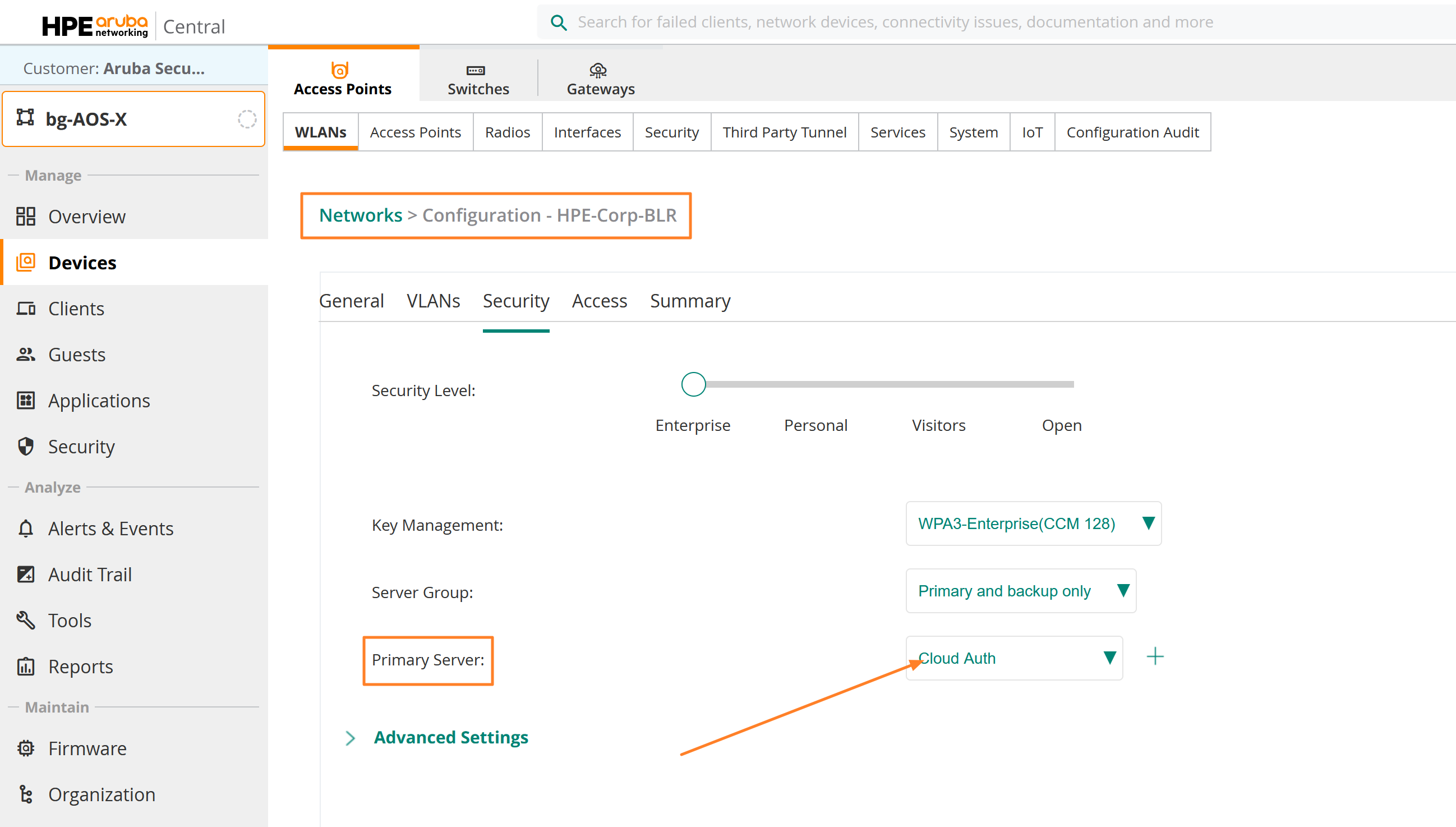Click the Tools wrench icon

[26, 621]
